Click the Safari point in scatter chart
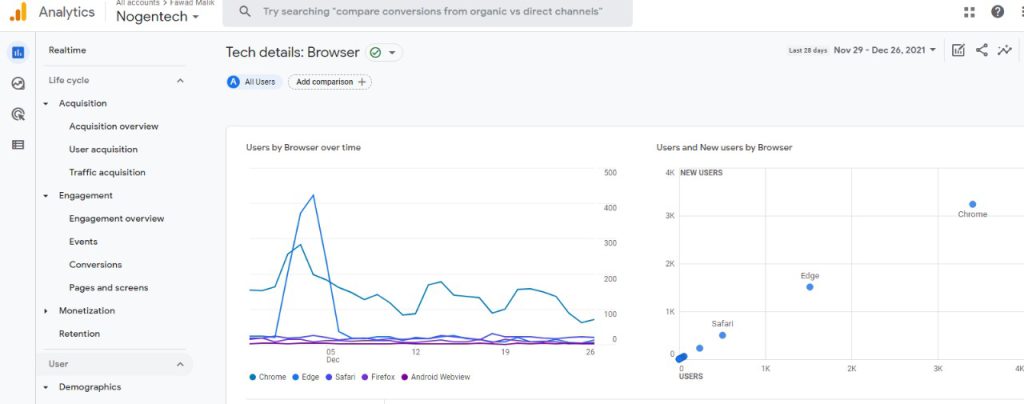 click(x=722, y=335)
